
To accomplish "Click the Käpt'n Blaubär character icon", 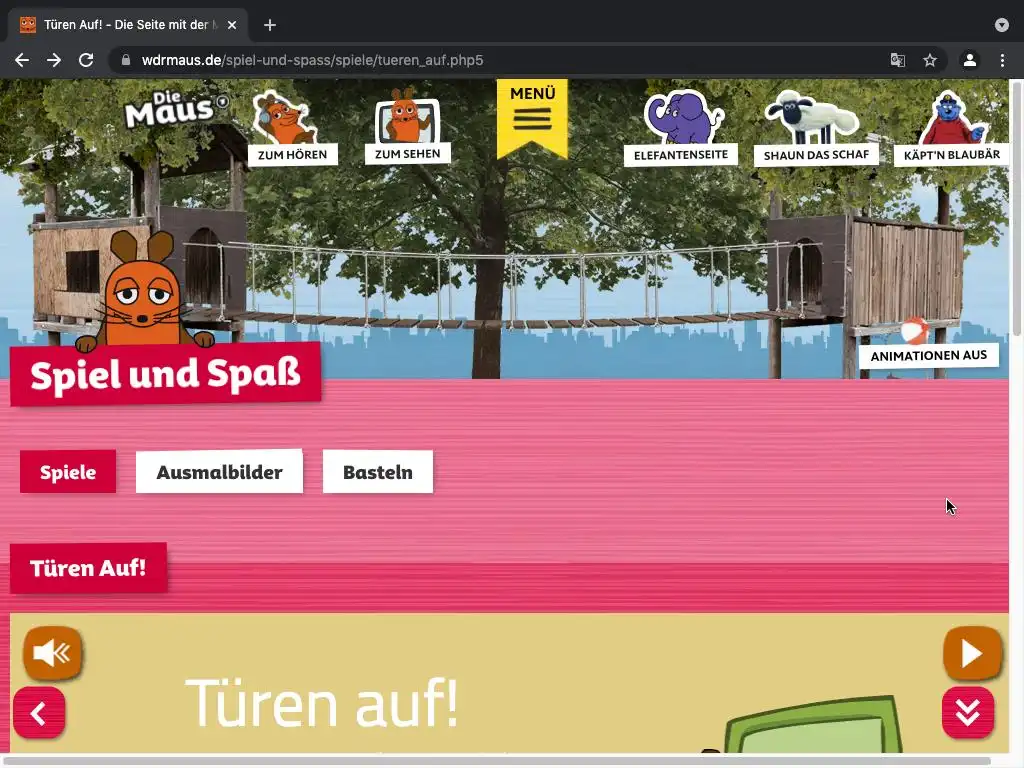I will (951, 119).
